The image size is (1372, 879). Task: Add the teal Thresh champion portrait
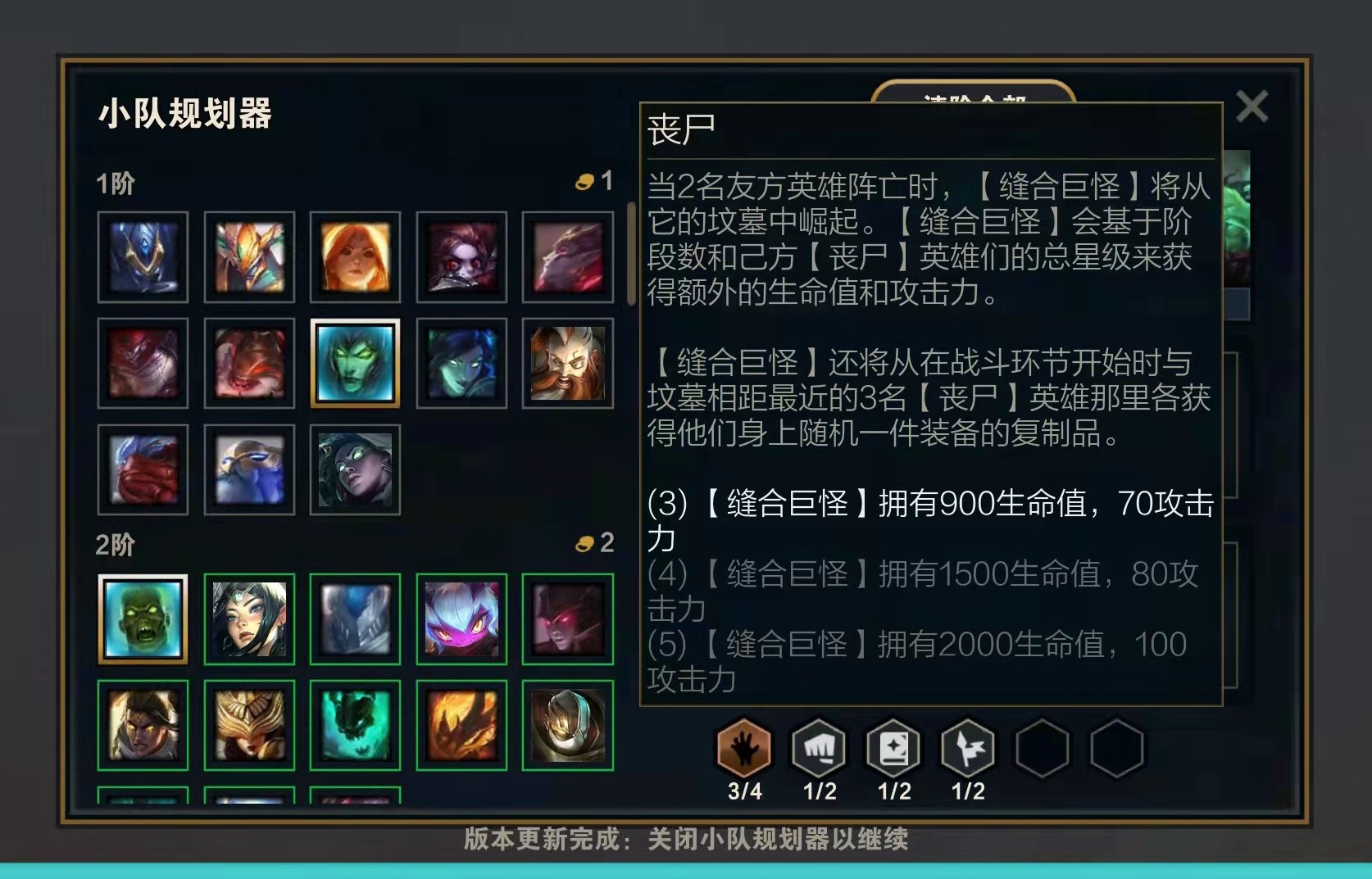coord(355,725)
